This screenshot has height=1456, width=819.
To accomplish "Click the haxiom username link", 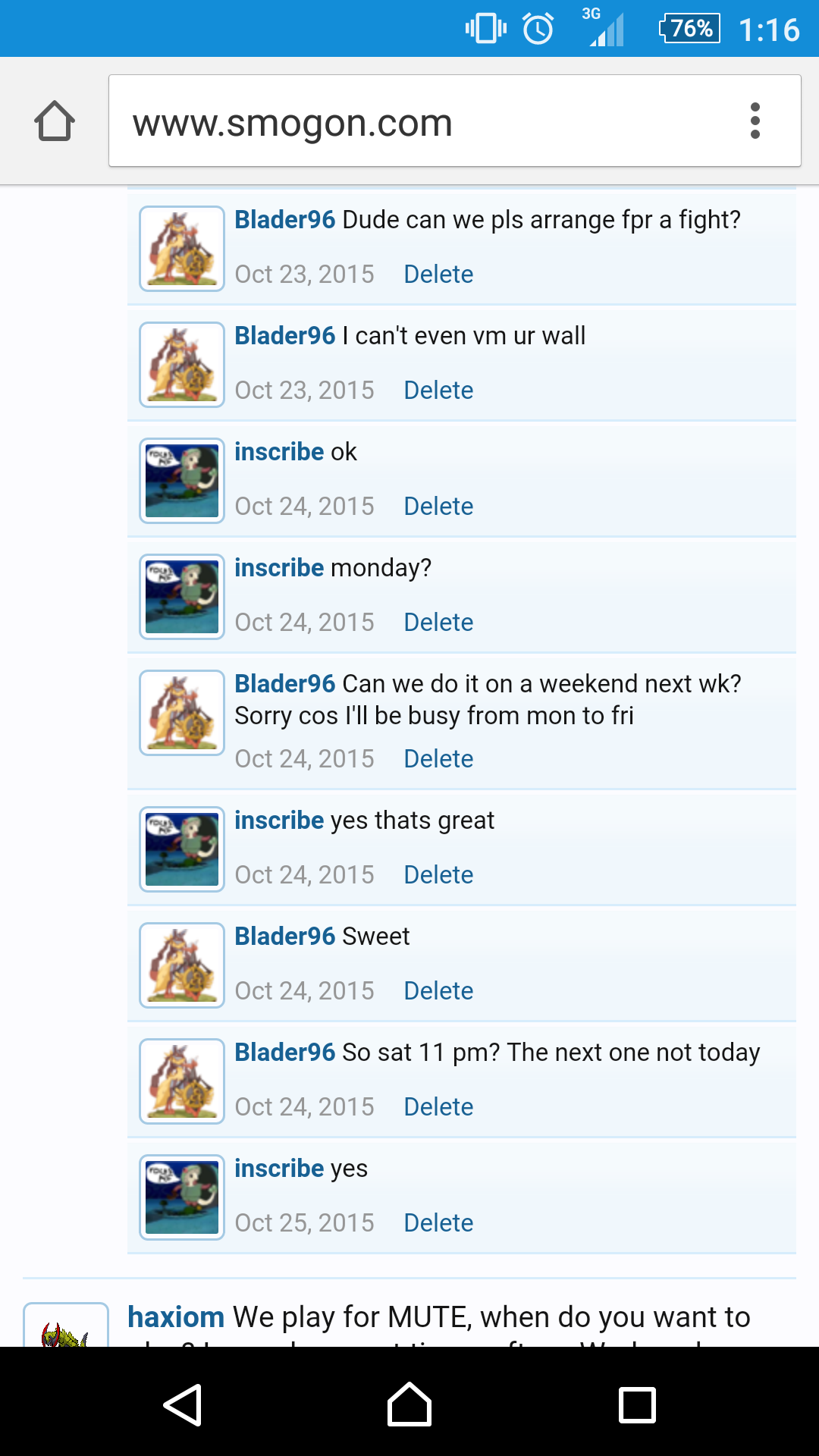I will pos(176,1317).
